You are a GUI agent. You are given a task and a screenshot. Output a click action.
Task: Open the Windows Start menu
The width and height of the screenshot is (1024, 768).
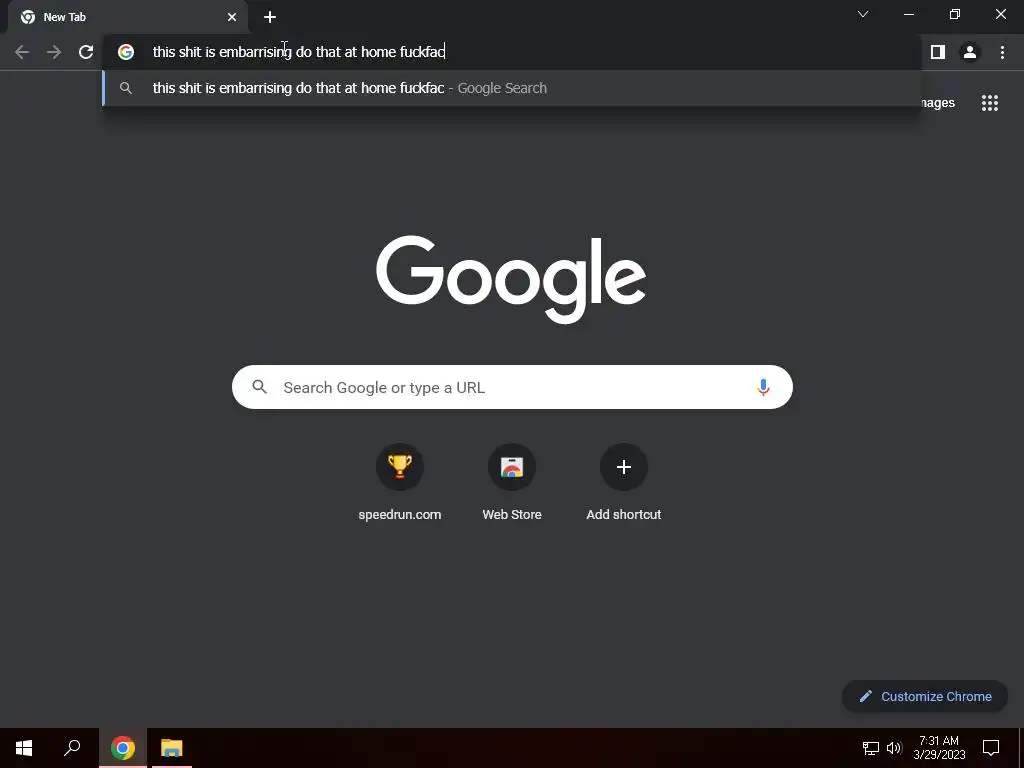click(x=24, y=748)
